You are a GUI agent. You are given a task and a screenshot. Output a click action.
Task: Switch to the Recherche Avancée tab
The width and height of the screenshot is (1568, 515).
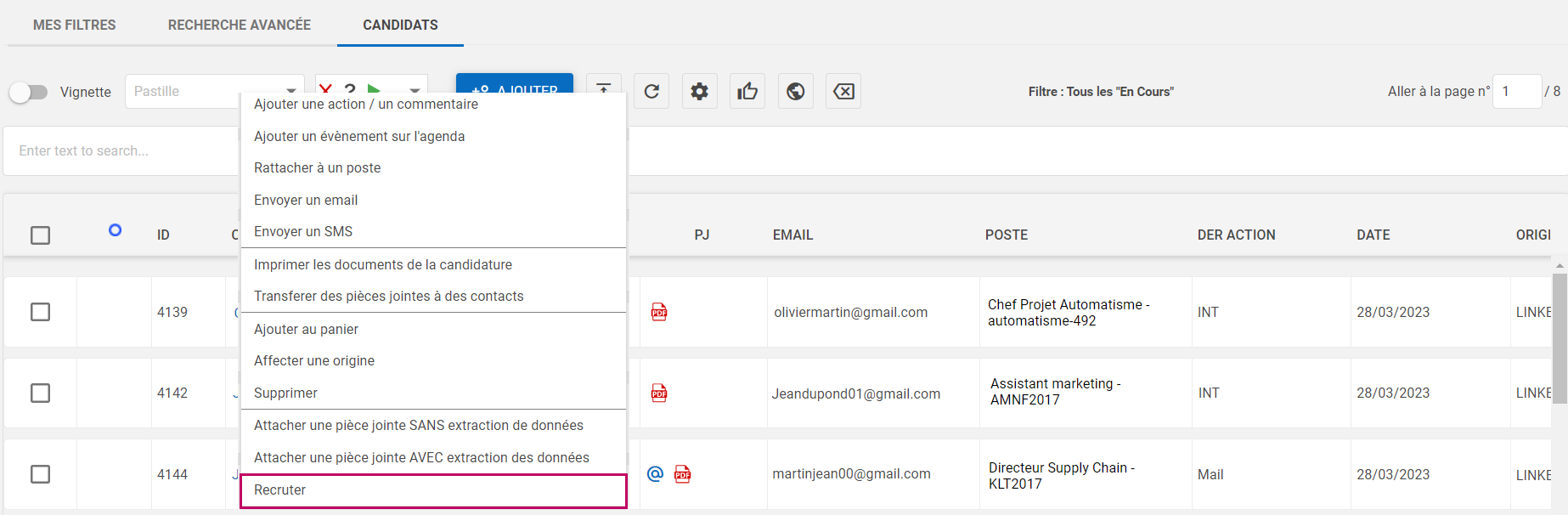point(240,25)
